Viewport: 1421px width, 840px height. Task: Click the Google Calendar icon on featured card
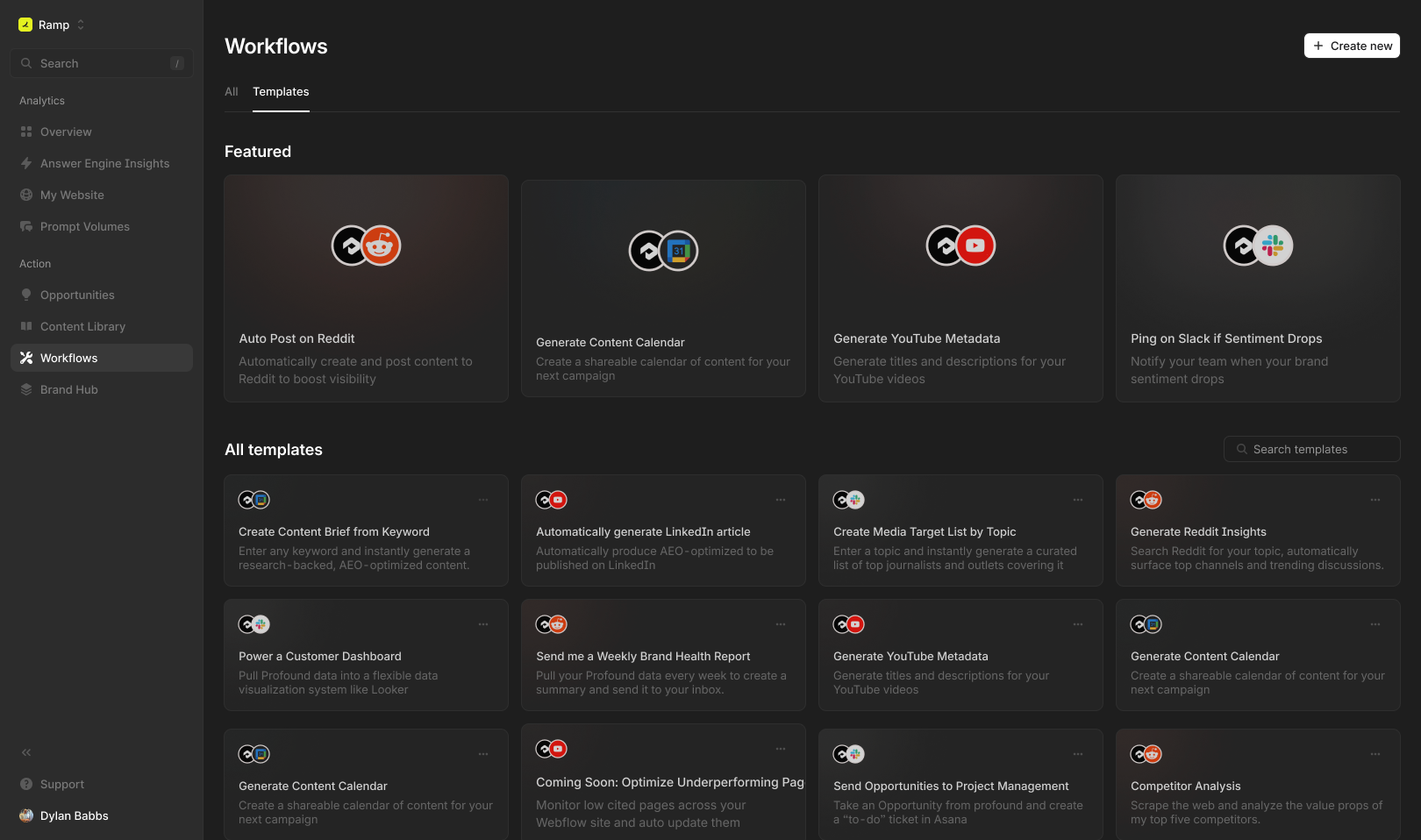coord(678,251)
